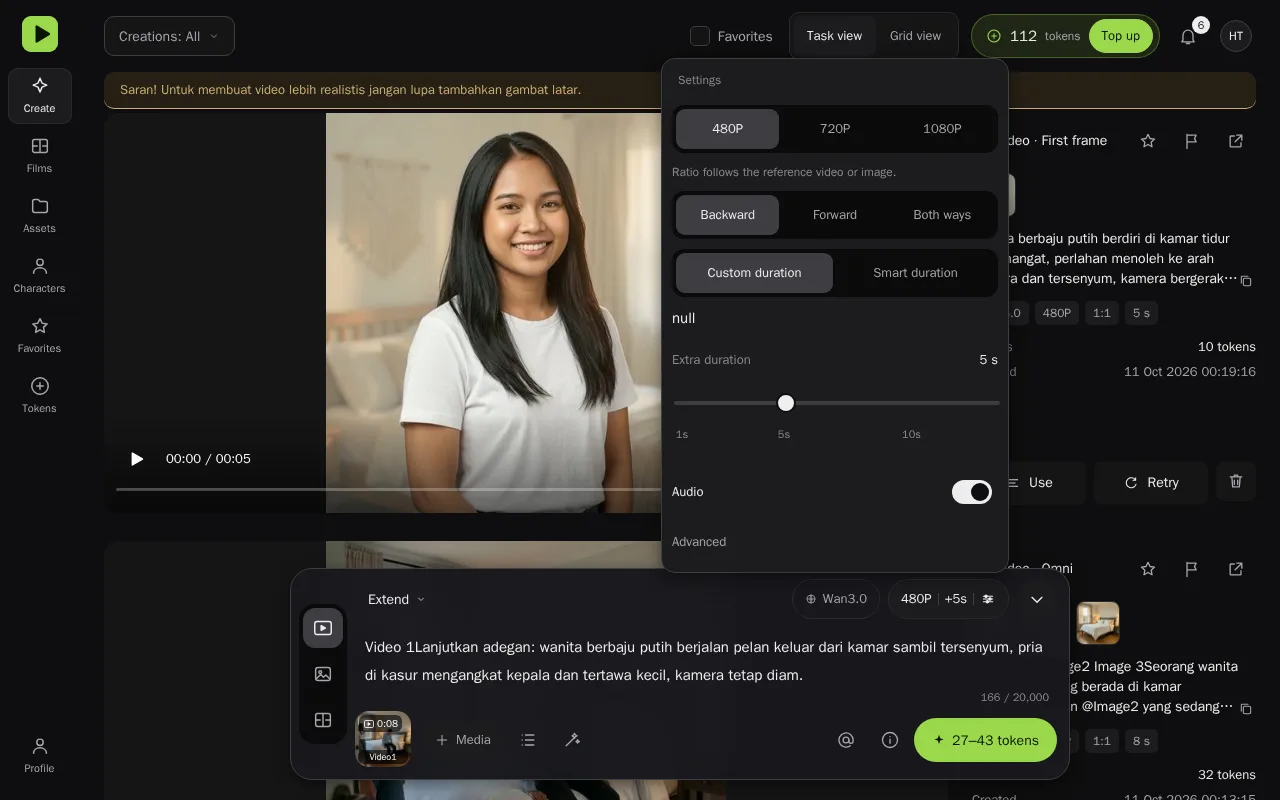Select the grid layout mode icon in composer

pyautogui.click(x=323, y=720)
